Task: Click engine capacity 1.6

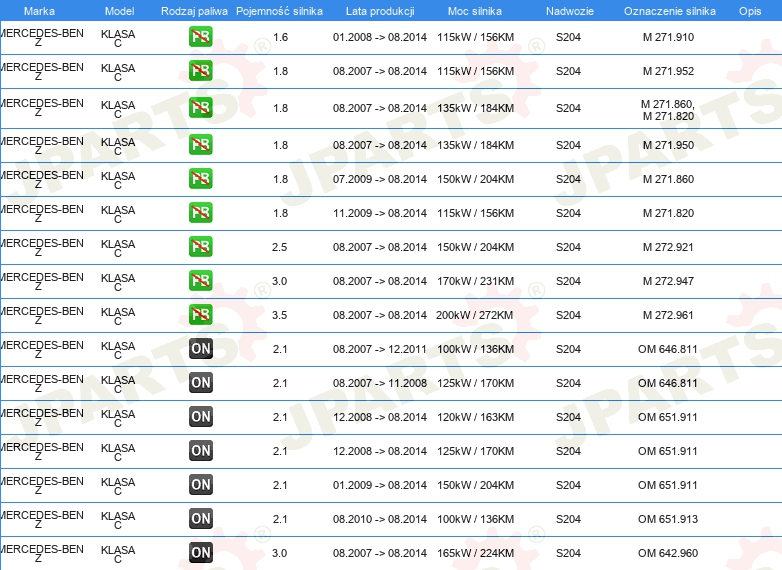Action: [x=280, y=37]
